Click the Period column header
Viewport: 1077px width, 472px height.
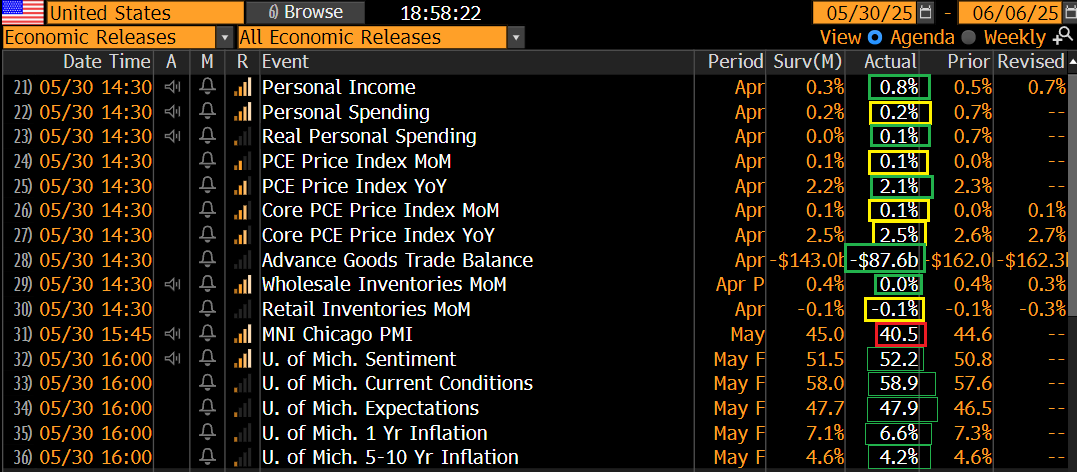tap(736, 62)
